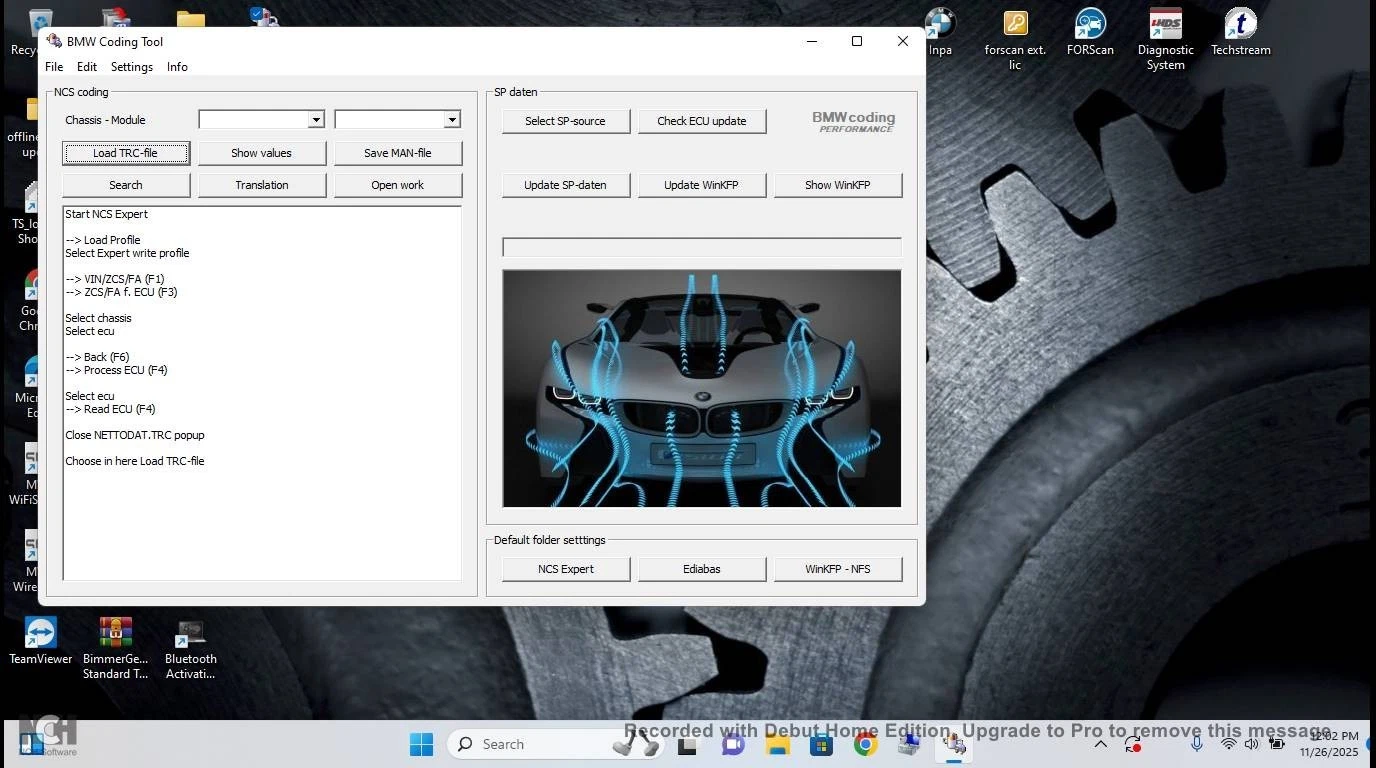Click the SP daten progress bar
This screenshot has width=1376, height=768.
click(702, 247)
